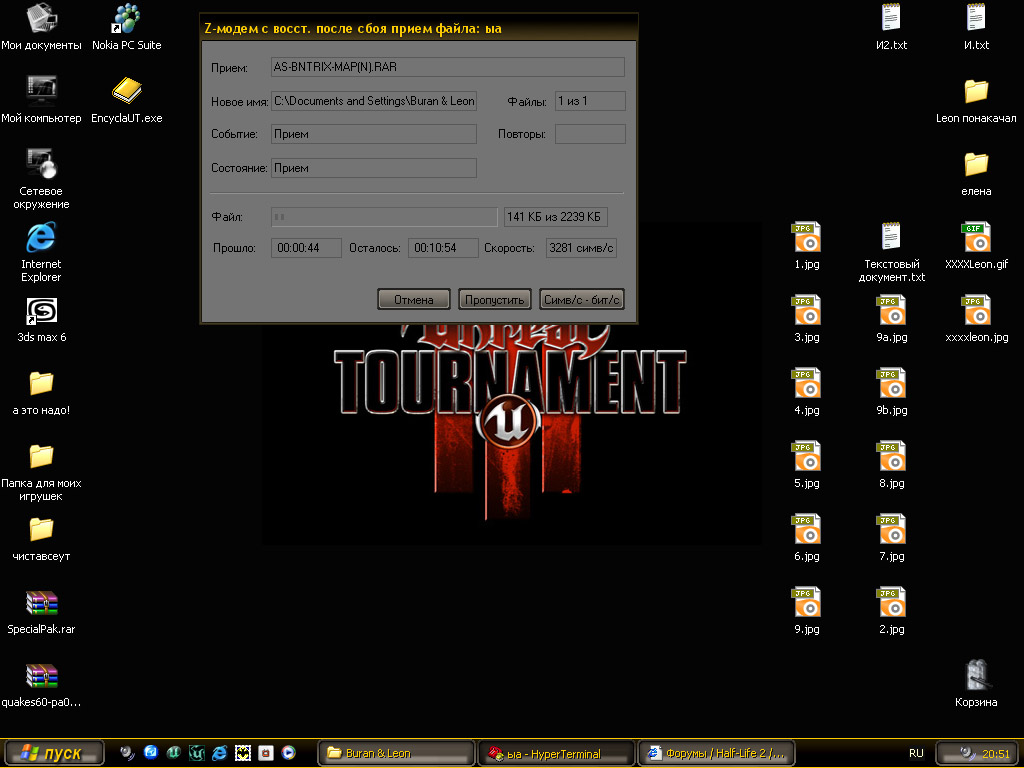This screenshot has width=1024, height=768.
Task: Switch to ыа - HyperTerminal taskbar window
Action: 556,754
